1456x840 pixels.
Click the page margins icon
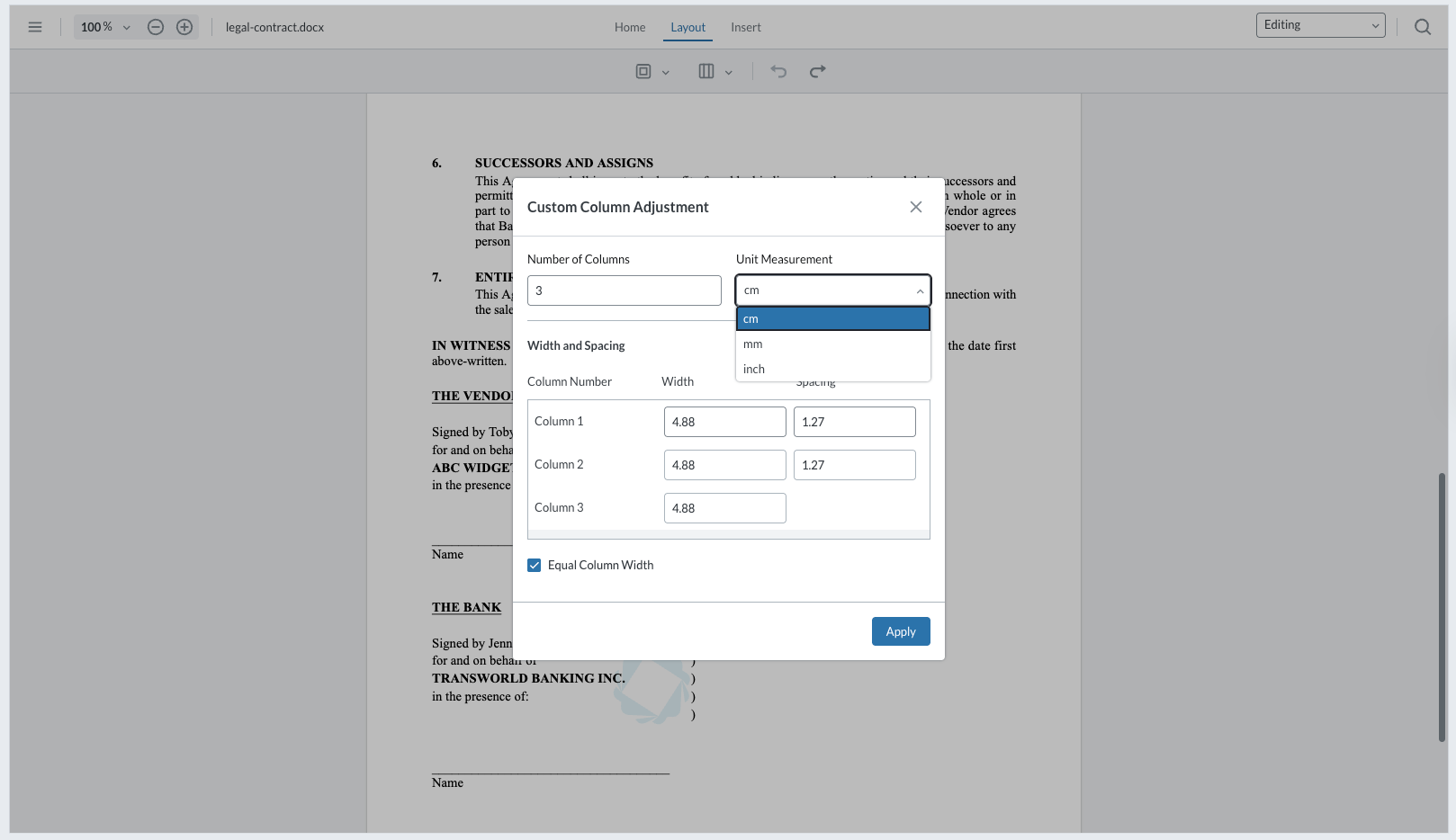643,71
